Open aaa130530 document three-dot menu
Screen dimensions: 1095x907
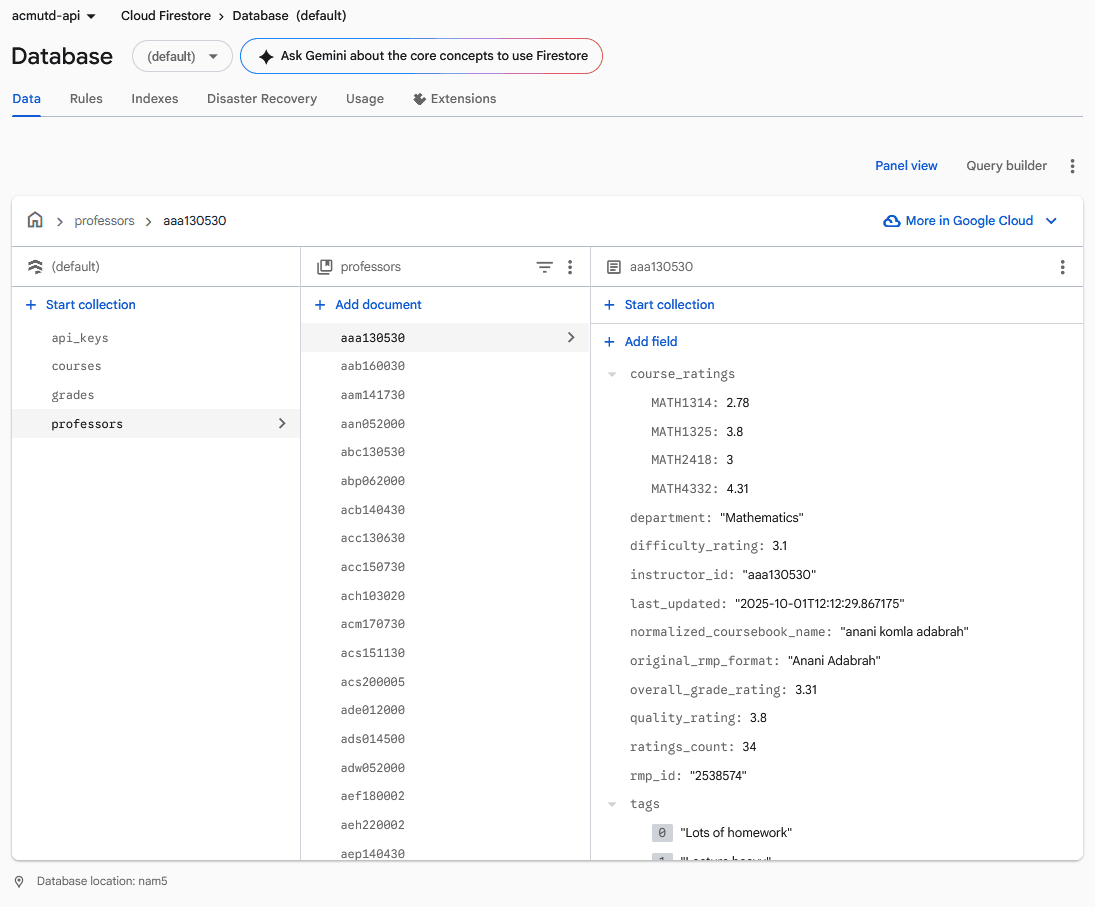pyautogui.click(x=1062, y=267)
